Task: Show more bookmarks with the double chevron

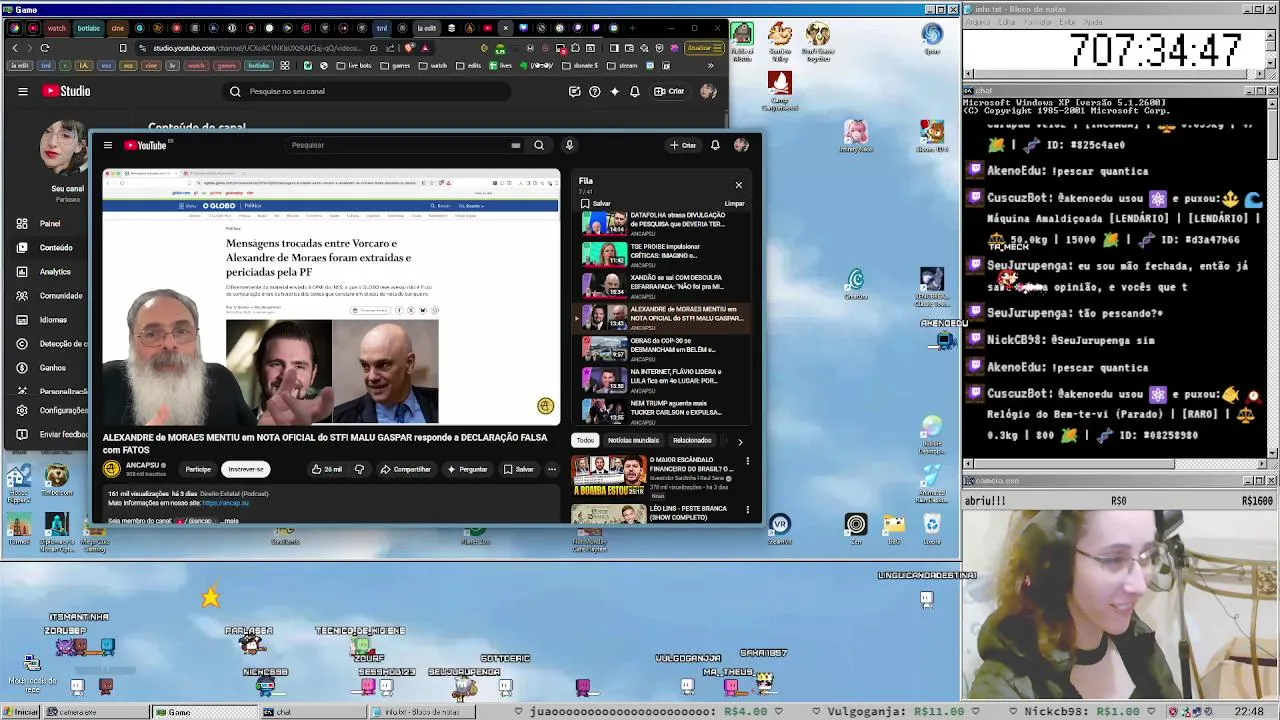Action: point(711,66)
